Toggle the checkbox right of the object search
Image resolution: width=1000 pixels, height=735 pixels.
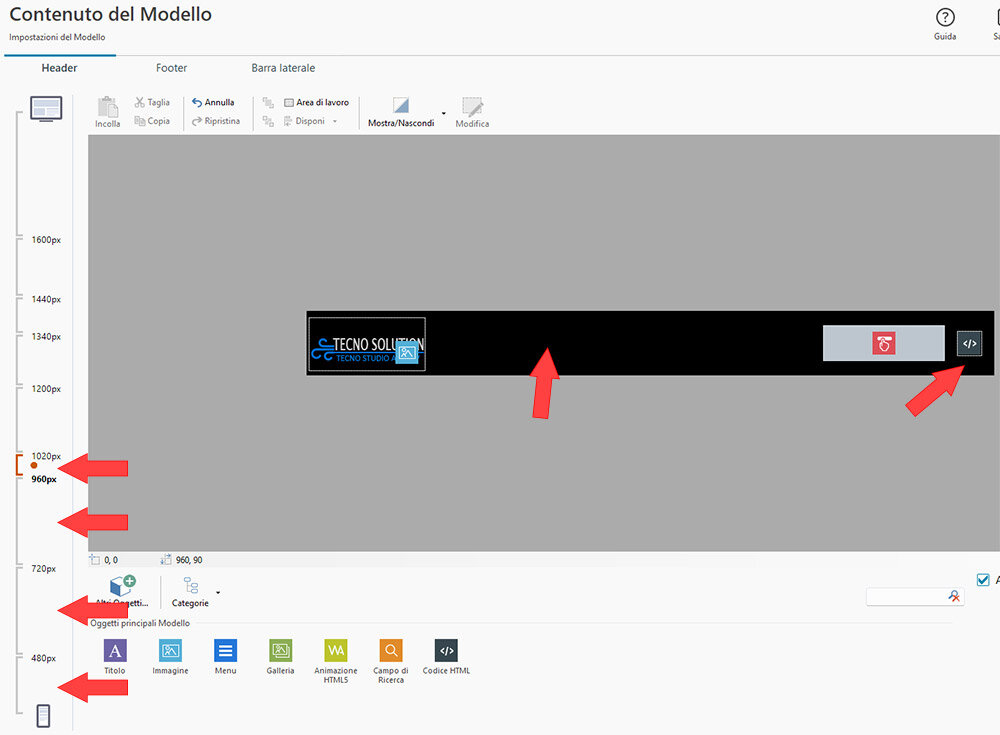[982, 579]
